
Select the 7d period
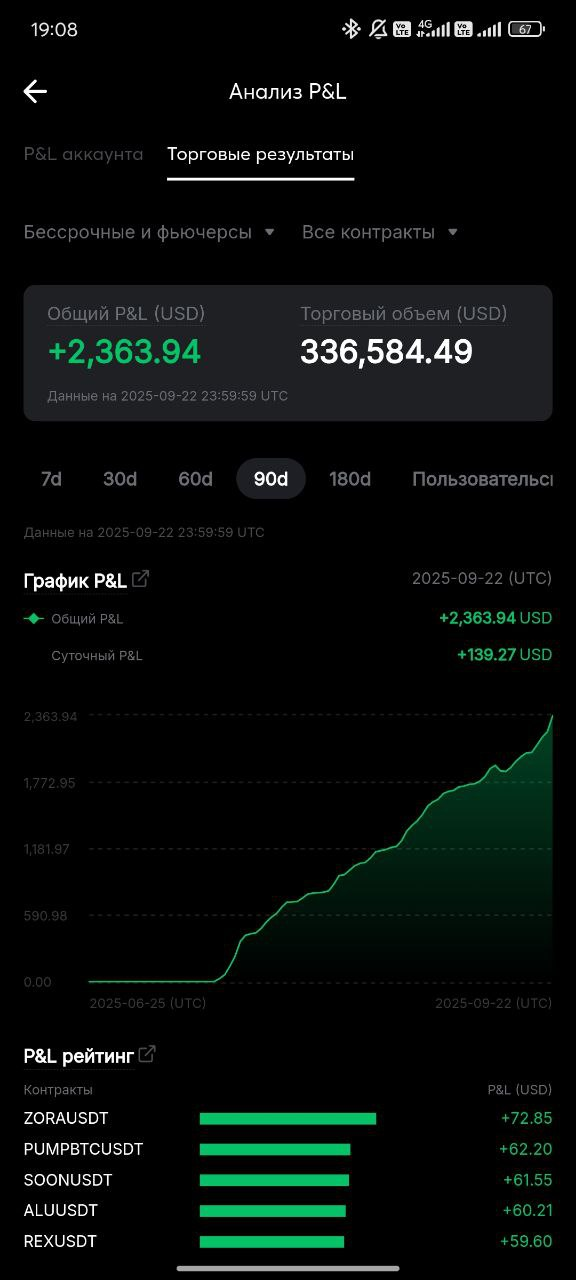(x=51, y=479)
